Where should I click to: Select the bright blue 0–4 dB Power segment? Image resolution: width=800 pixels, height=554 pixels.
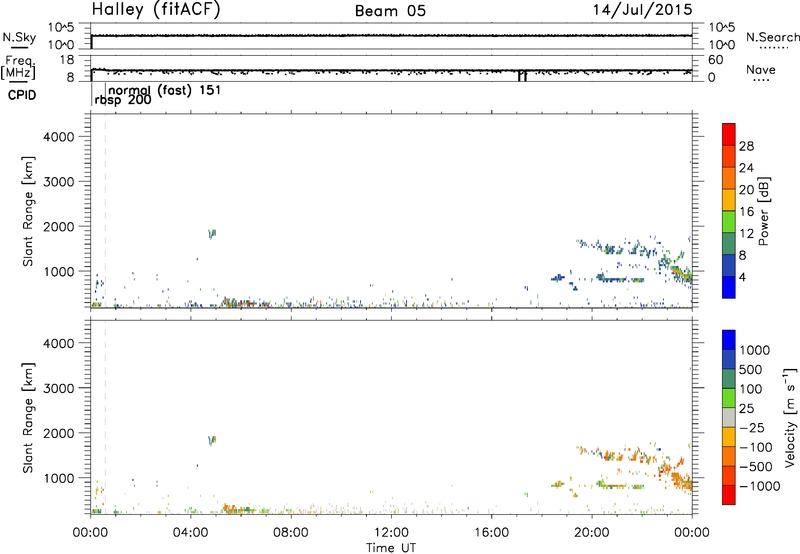coord(729,287)
